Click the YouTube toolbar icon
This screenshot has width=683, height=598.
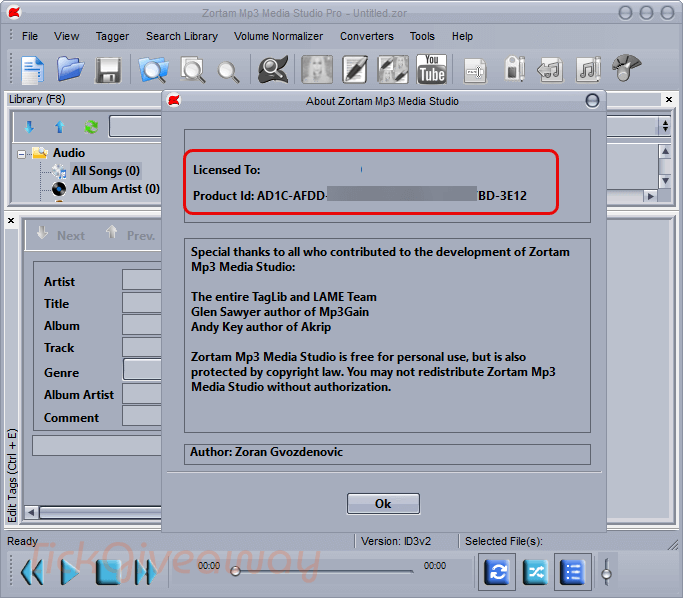(x=431, y=69)
